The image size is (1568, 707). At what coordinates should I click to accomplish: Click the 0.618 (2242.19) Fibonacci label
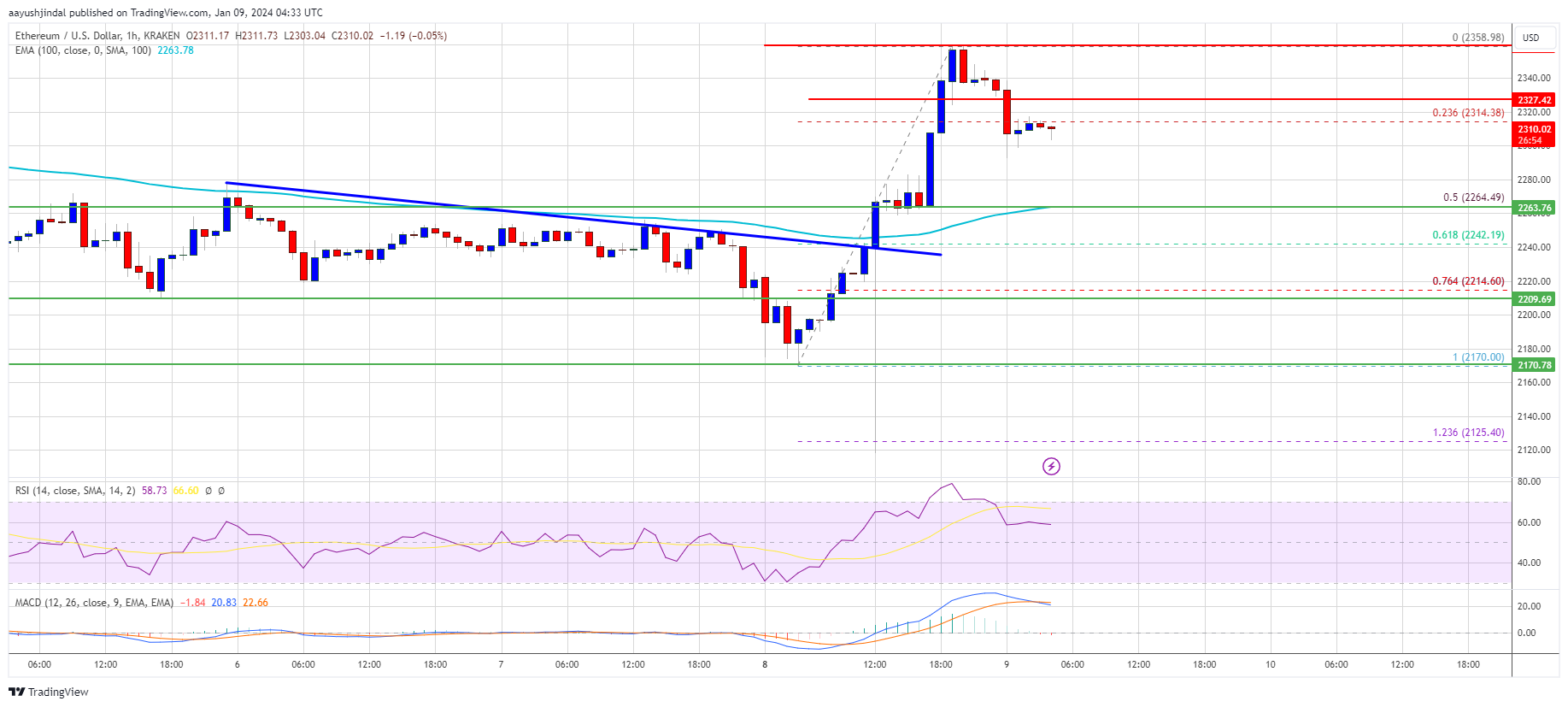[1467, 235]
